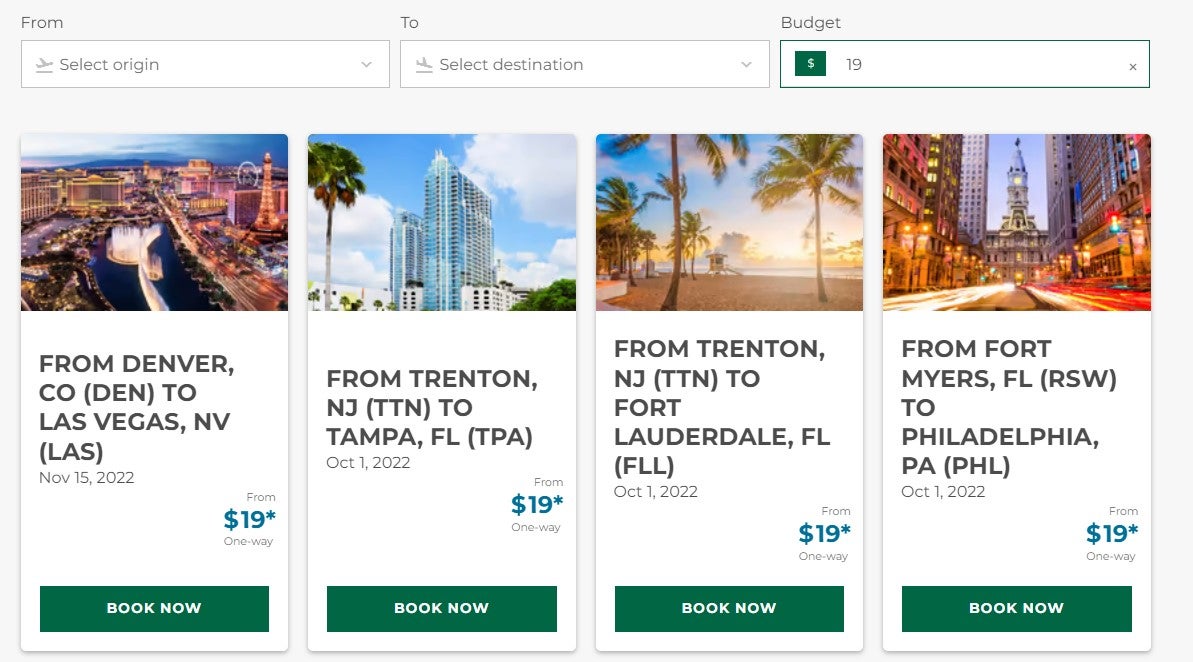Screen dimensions: 1193x662
Task: Click the Tampa skyline photo on second deal card
Action: point(441,221)
